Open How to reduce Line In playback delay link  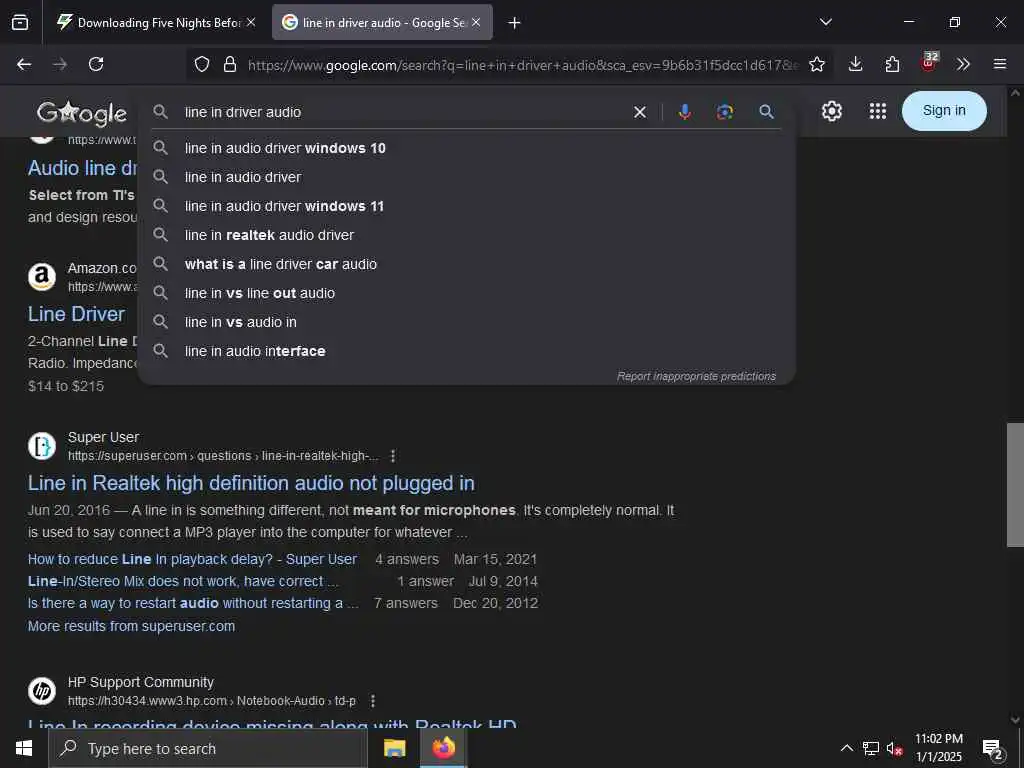tap(192, 560)
